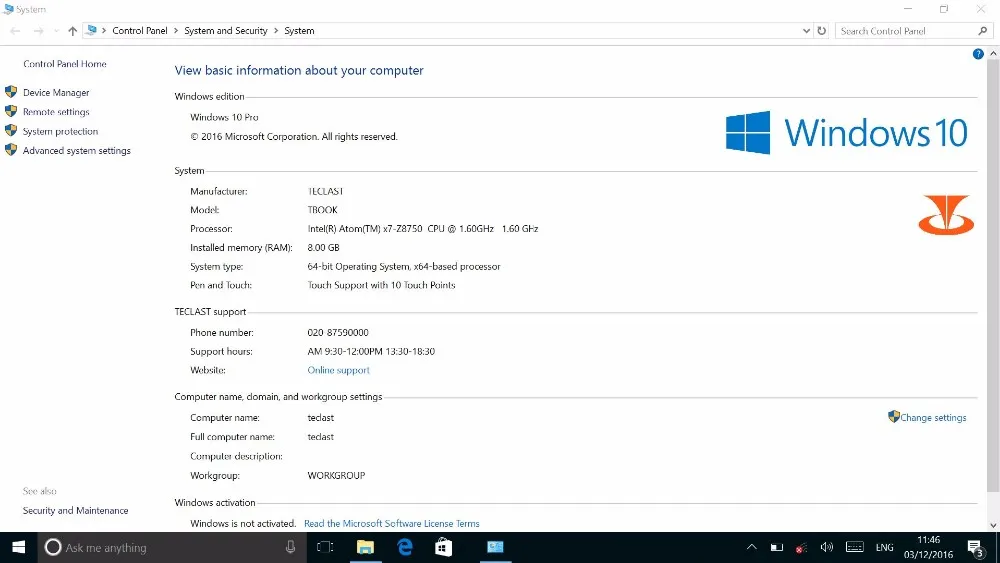
Task: Click the volume speaker tray icon
Action: (827, 547)
